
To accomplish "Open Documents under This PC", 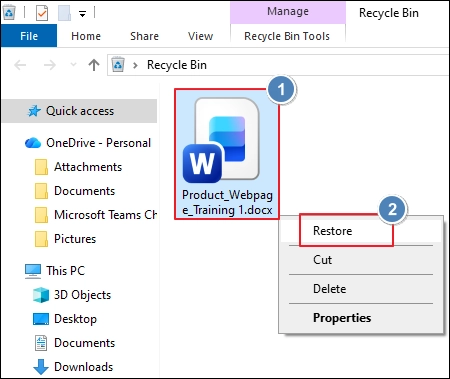I will 84,343.
